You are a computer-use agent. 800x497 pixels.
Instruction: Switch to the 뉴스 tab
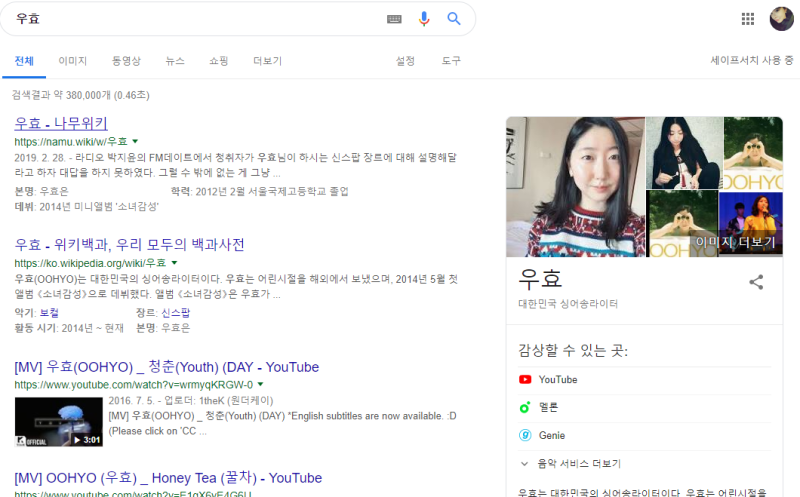174,61
